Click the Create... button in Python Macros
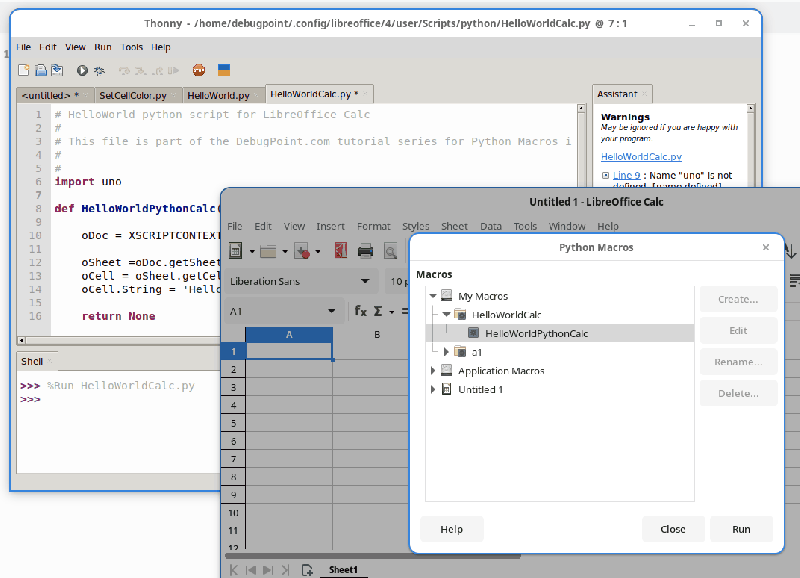This screenshot has height=578, width=800. [738, 299]
